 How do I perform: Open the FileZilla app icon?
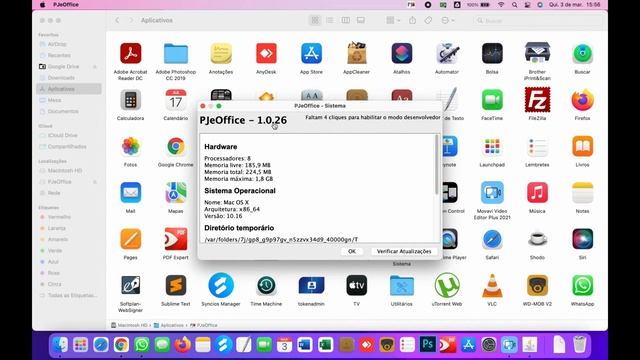click(x=537, y=100)
